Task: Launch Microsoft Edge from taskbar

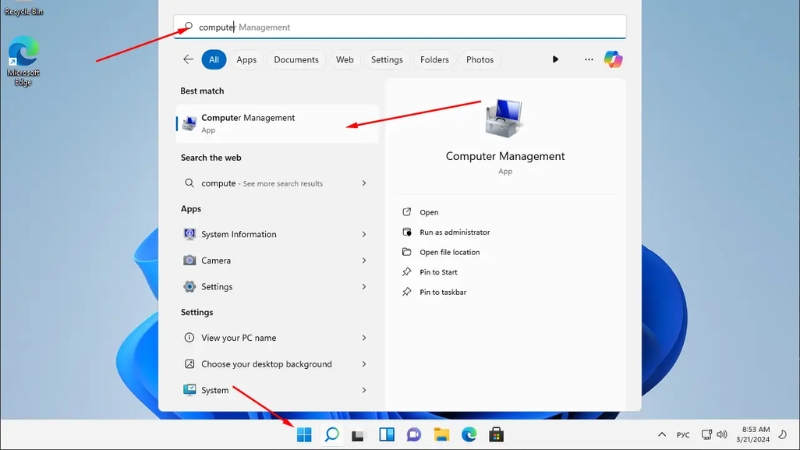Action: tap(469, 435)
